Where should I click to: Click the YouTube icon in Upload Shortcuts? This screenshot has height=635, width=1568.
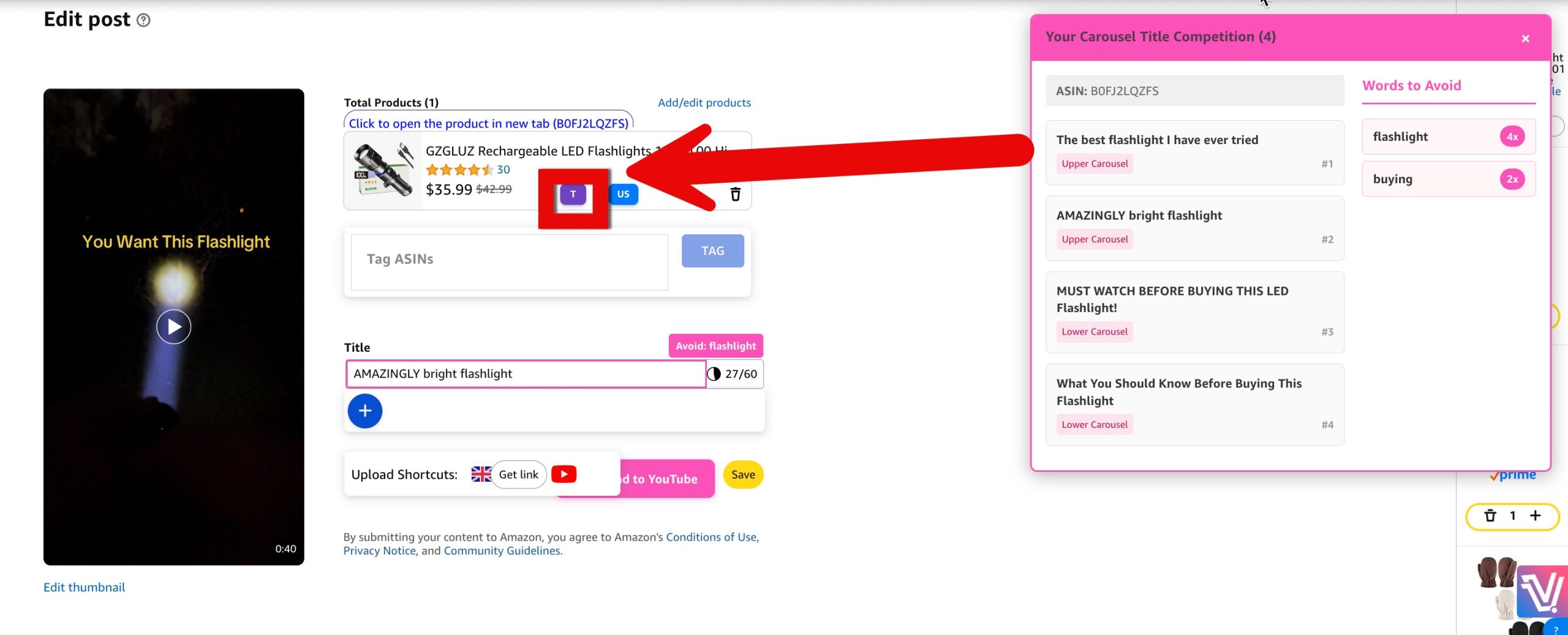pyautogui.click(x=564, y=473)
